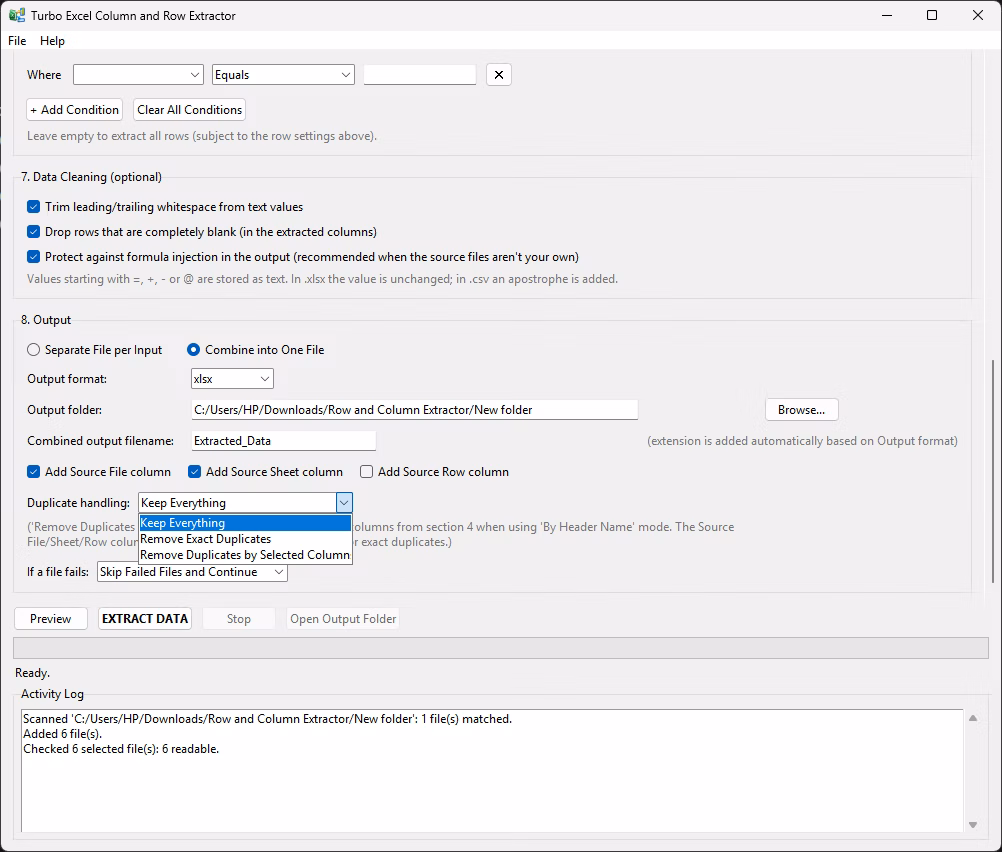Click the Combined output filename field
Image resolution: width=1002 pixels, height=852 pixels.
point(284,441)
